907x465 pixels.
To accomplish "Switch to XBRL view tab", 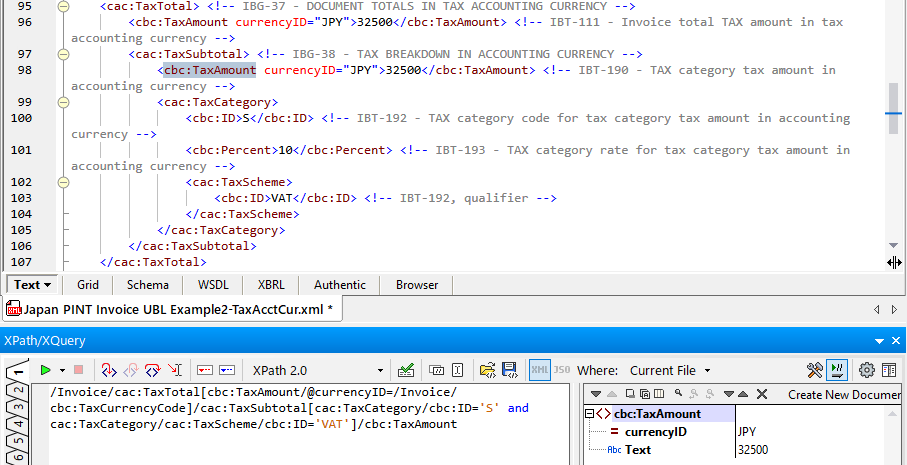I will click(x=271, y=285).
